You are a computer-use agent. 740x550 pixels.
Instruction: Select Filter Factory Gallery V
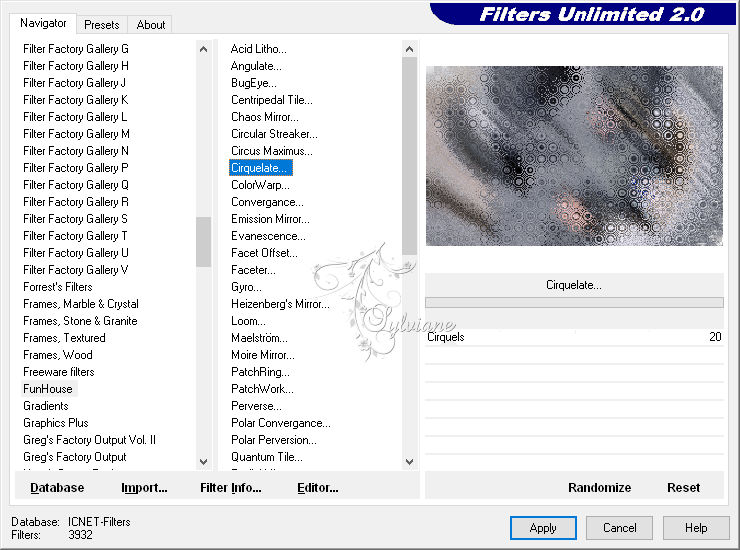pyautogui.click(x=76, y=270)
